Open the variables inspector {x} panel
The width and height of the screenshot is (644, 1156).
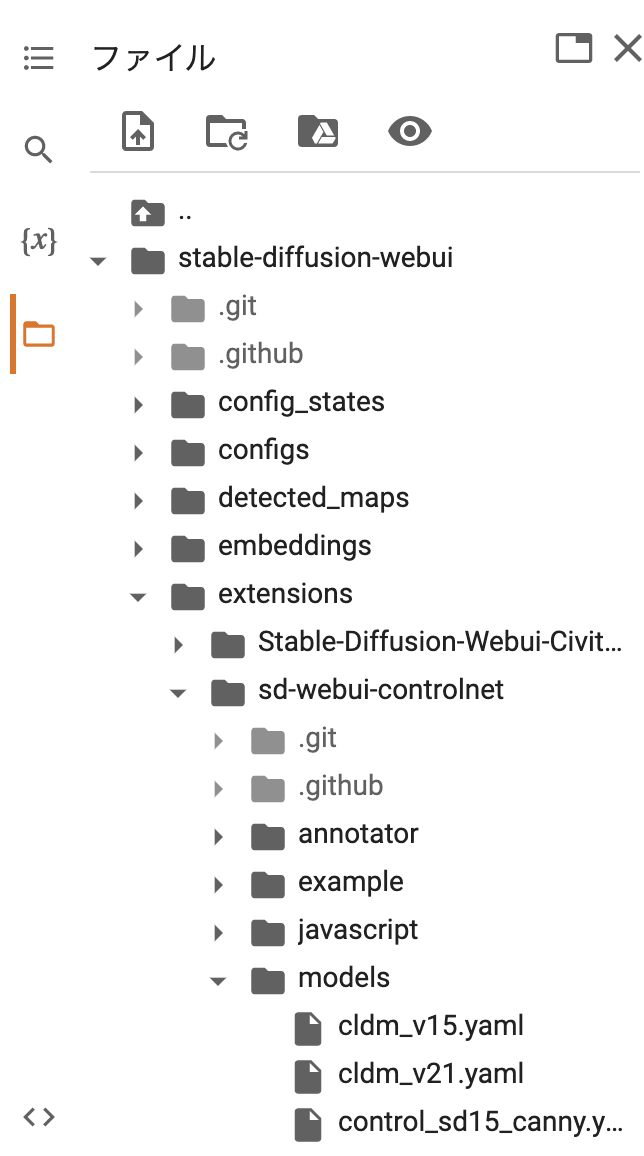point(39,241)
